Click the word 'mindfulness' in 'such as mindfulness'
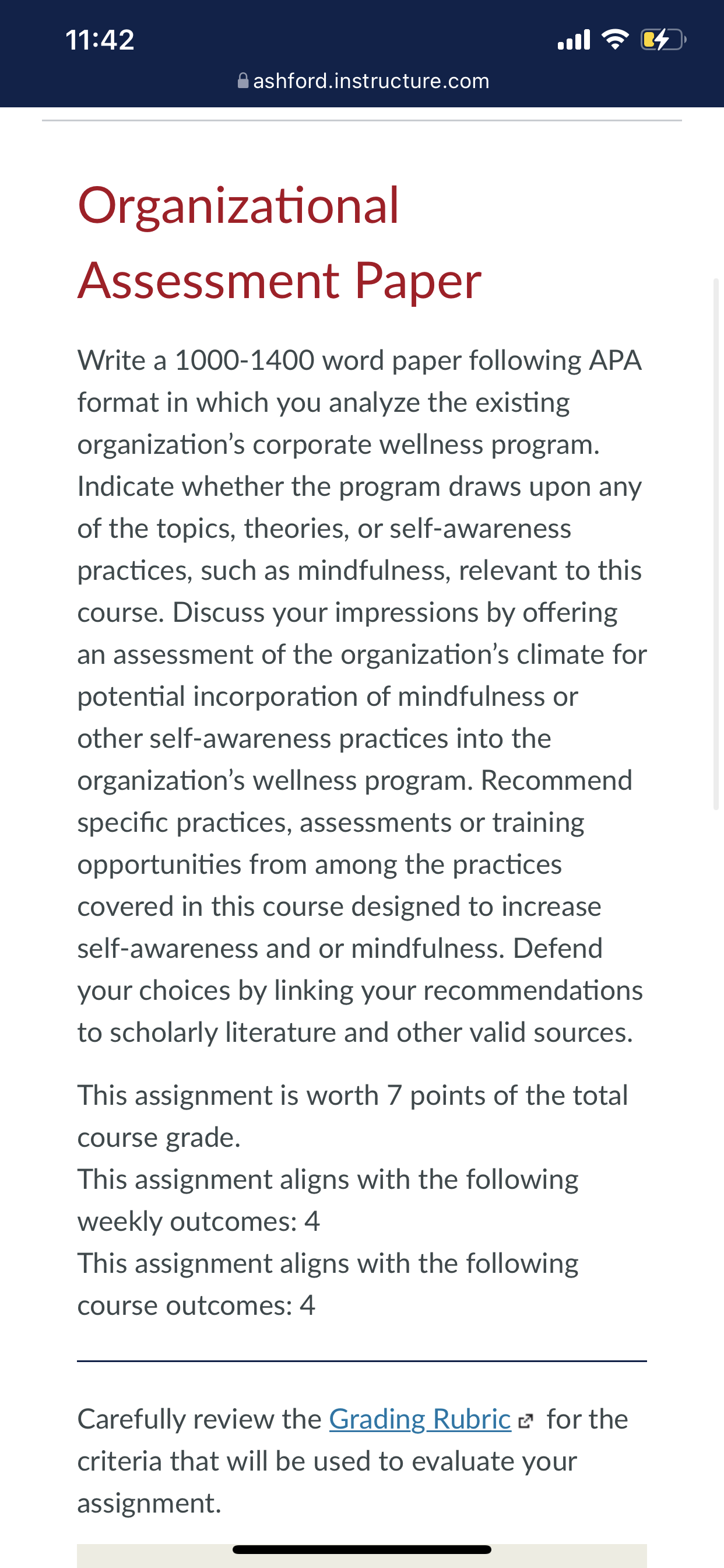The height and width of the screenshot is (1568, 724). [374, 571]
